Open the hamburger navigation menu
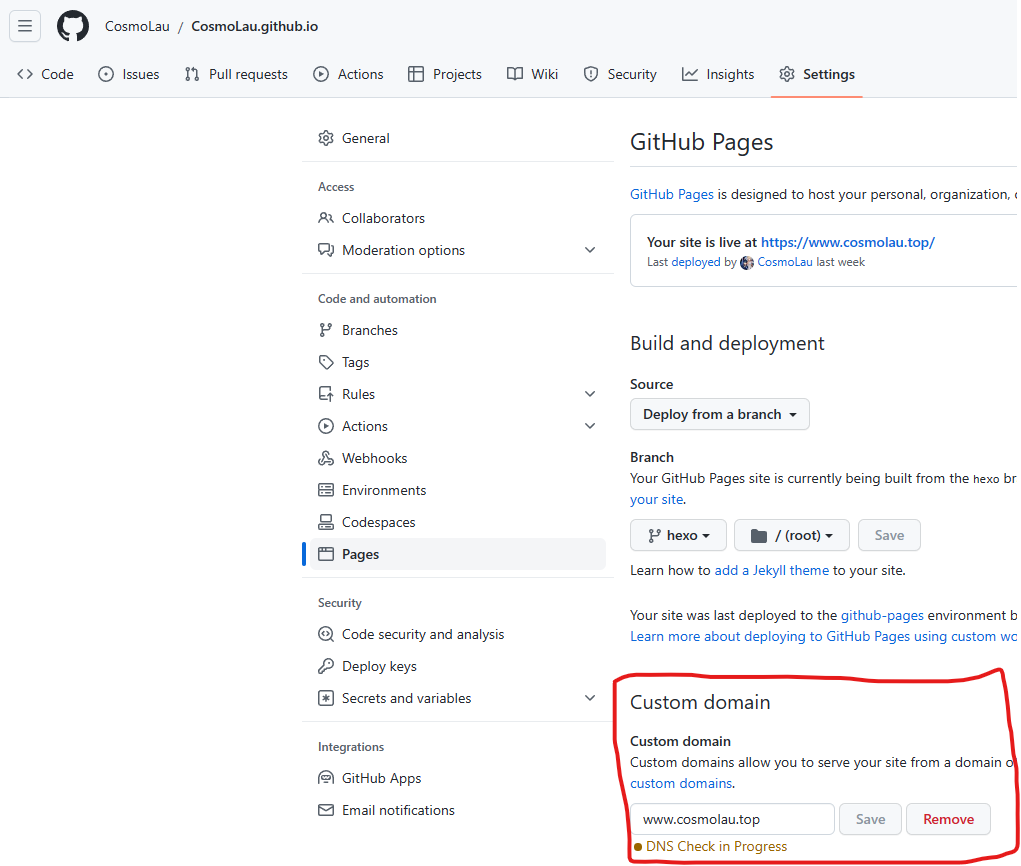Viewport: 1021px width, 866px height. click(25, 26)
